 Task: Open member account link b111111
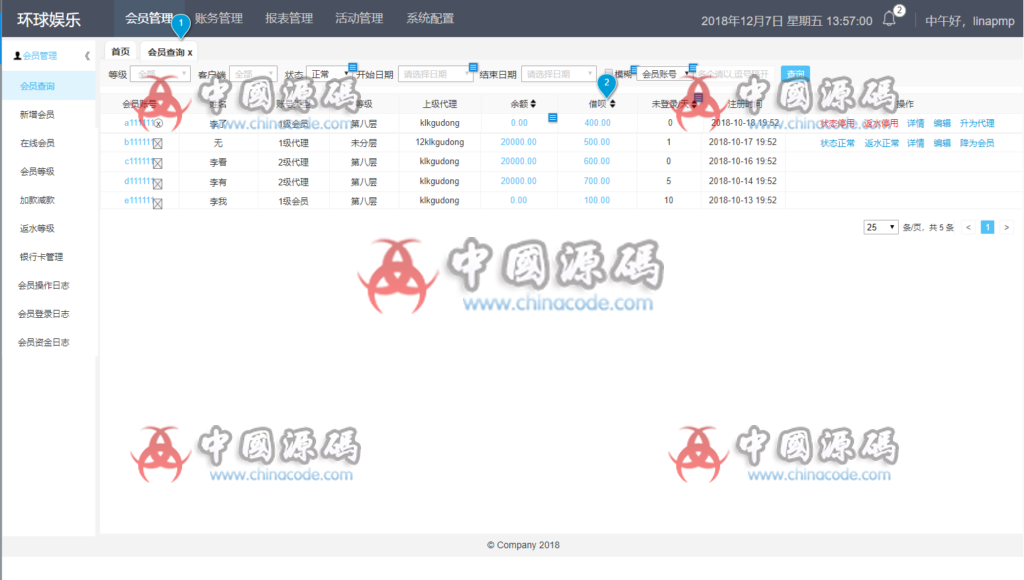(138, 142)
